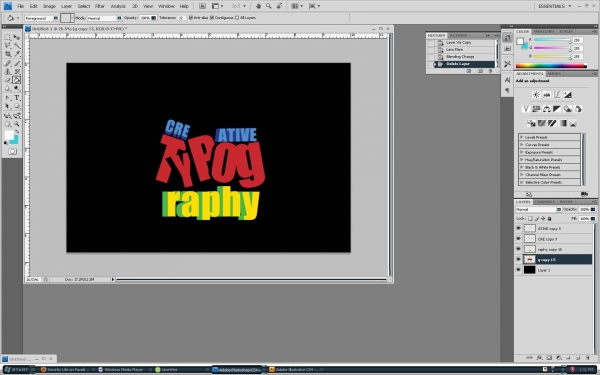
Task: Select the Paint Bucket tool in toolbox
Action: click(16, 80)
